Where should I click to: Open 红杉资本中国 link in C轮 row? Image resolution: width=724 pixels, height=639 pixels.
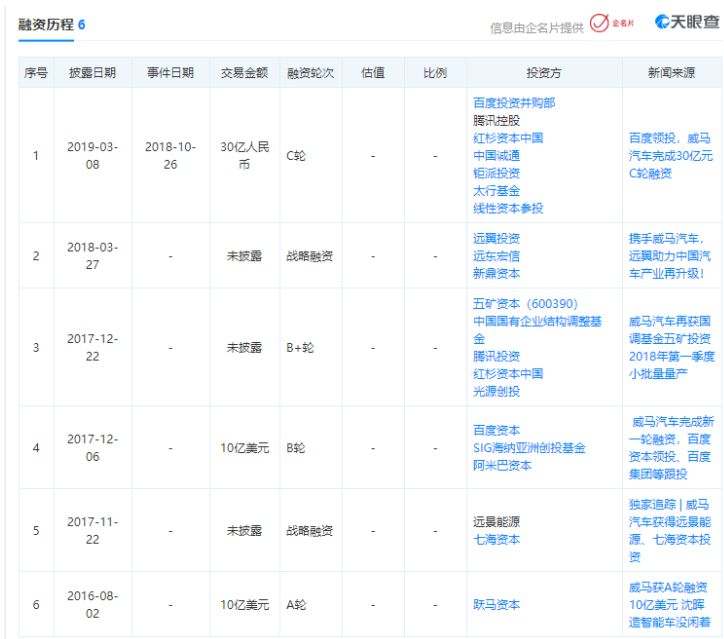pos(508,138)
